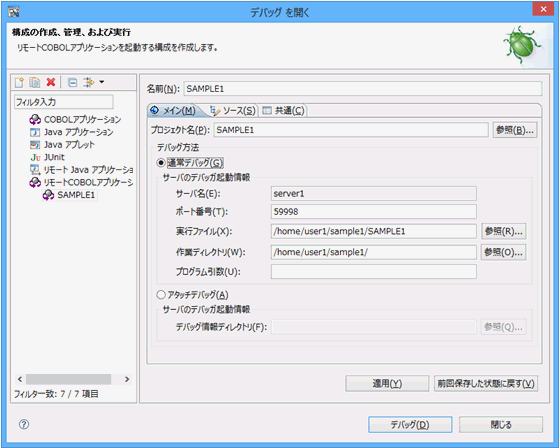This screenshot has width=560, height=448.
Task: Click the ポート番号(T) field
Action: 374,211
